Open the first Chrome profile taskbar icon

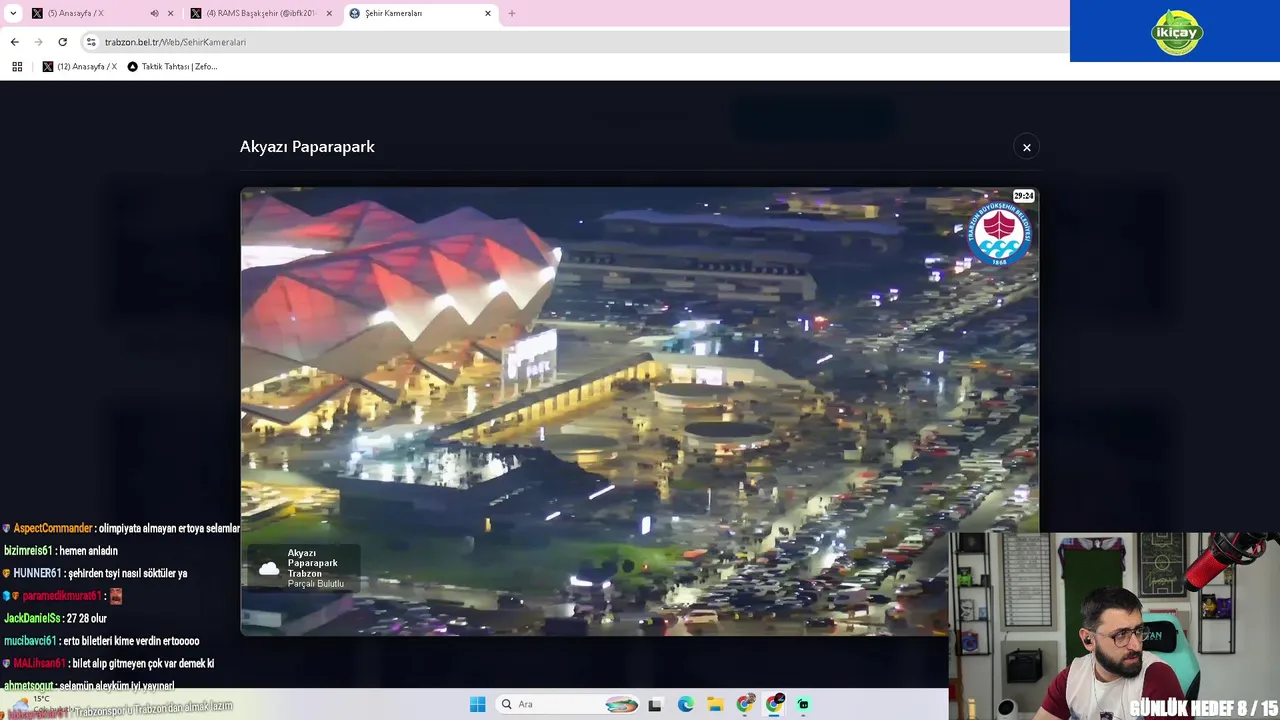(x=745, y=704)
